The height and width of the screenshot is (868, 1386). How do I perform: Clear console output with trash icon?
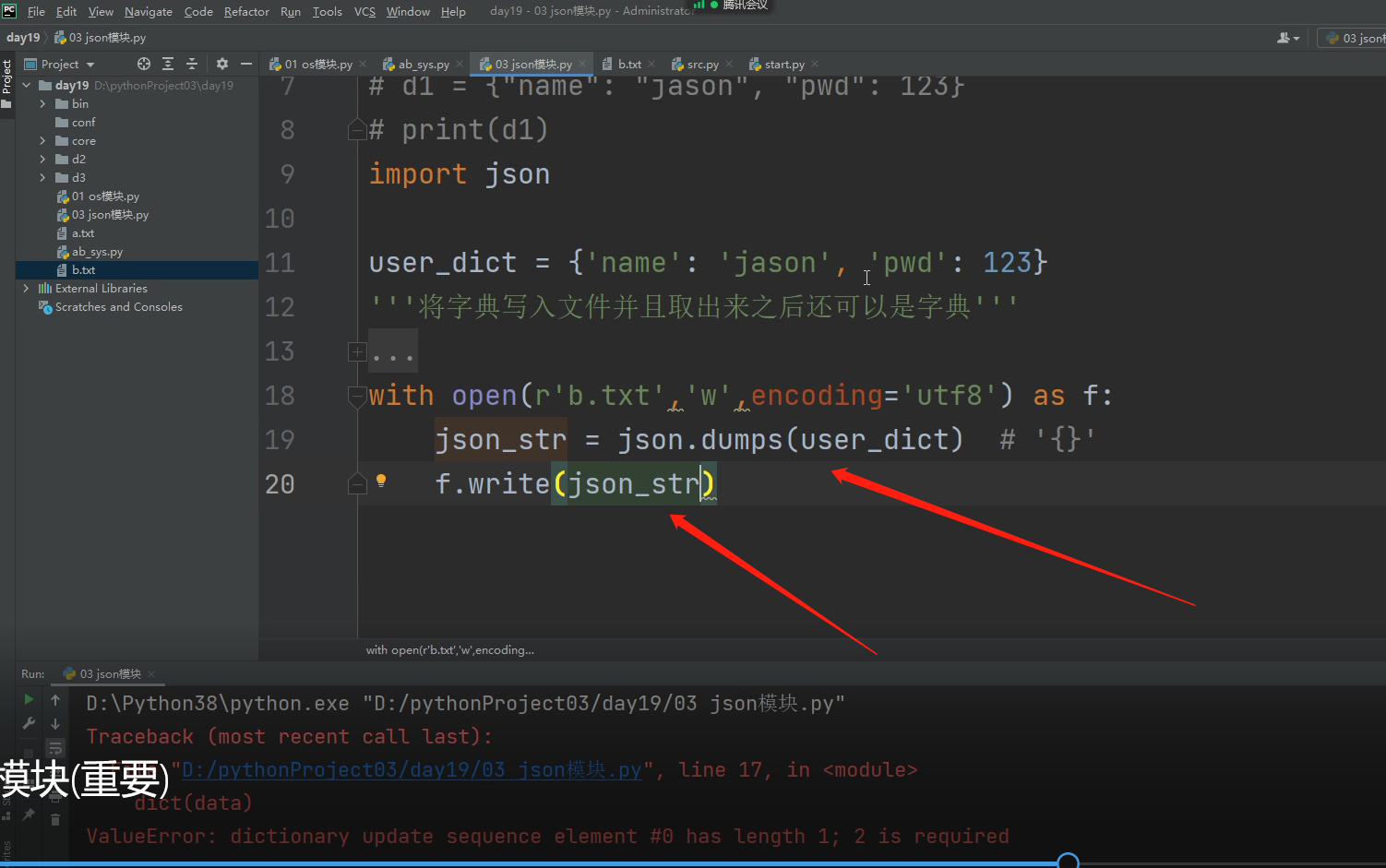55,819
